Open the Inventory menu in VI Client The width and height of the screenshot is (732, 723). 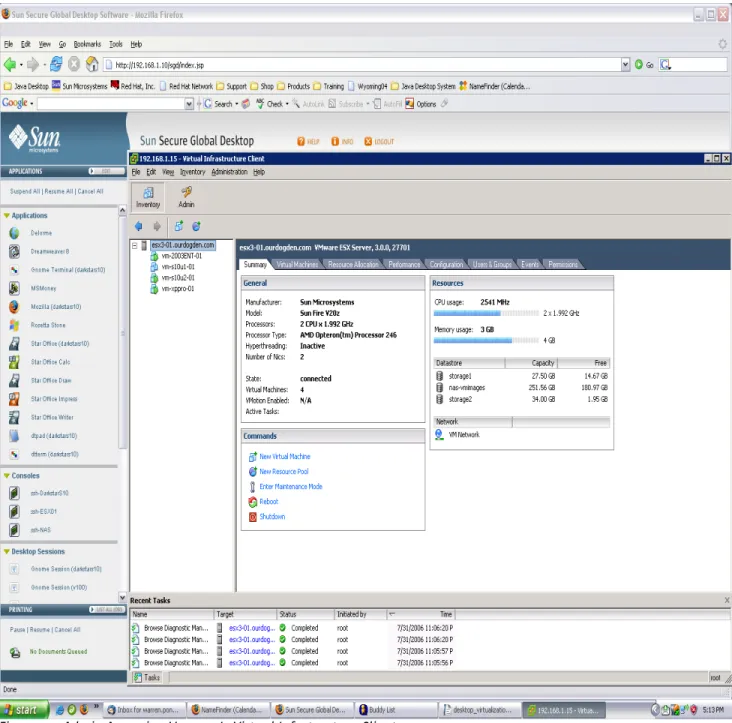tap(192, 172)
